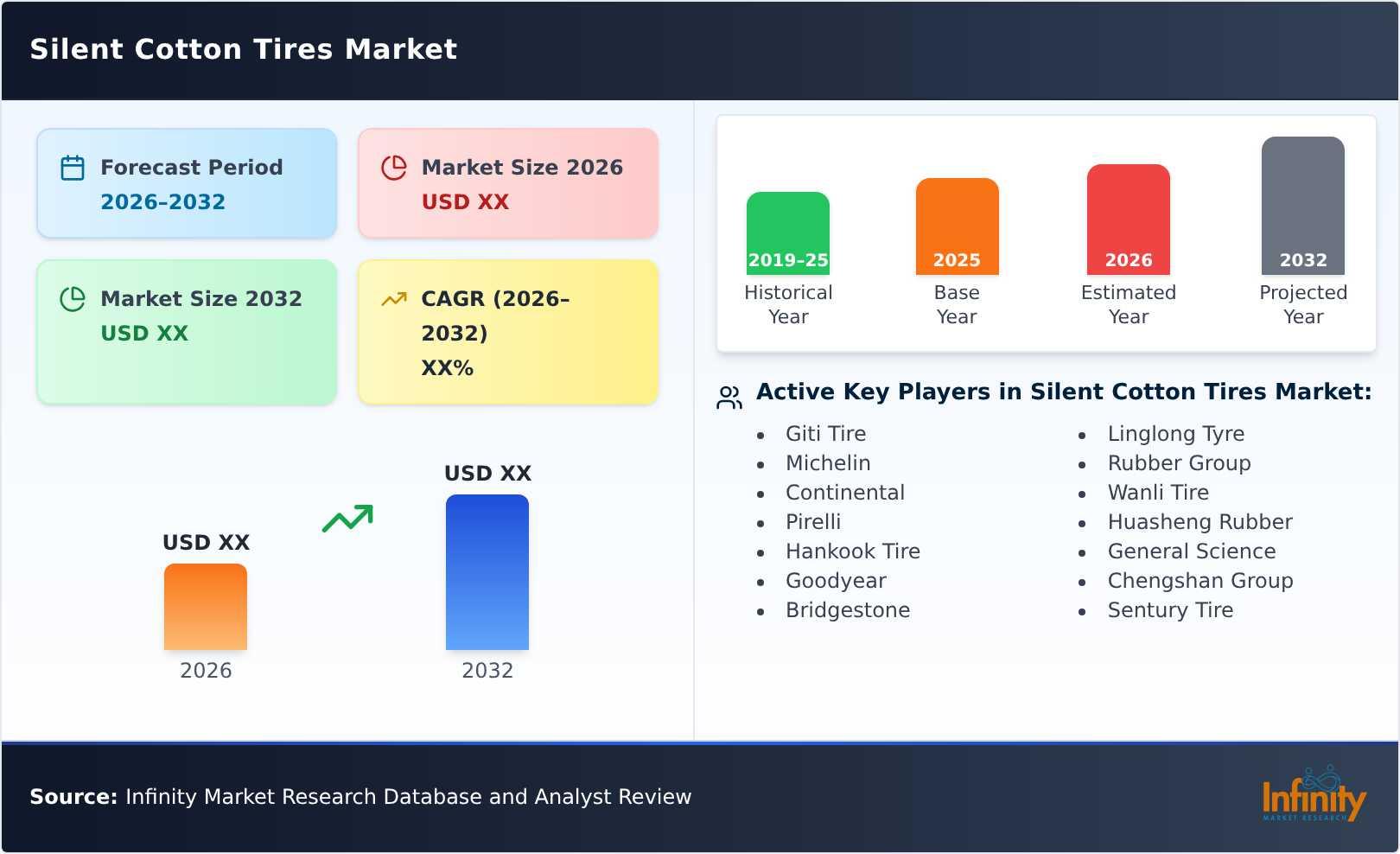1400x854 pixels.
Task: Click Michelin in the players list
Action: pyautogui.click(x=828, y=462)
